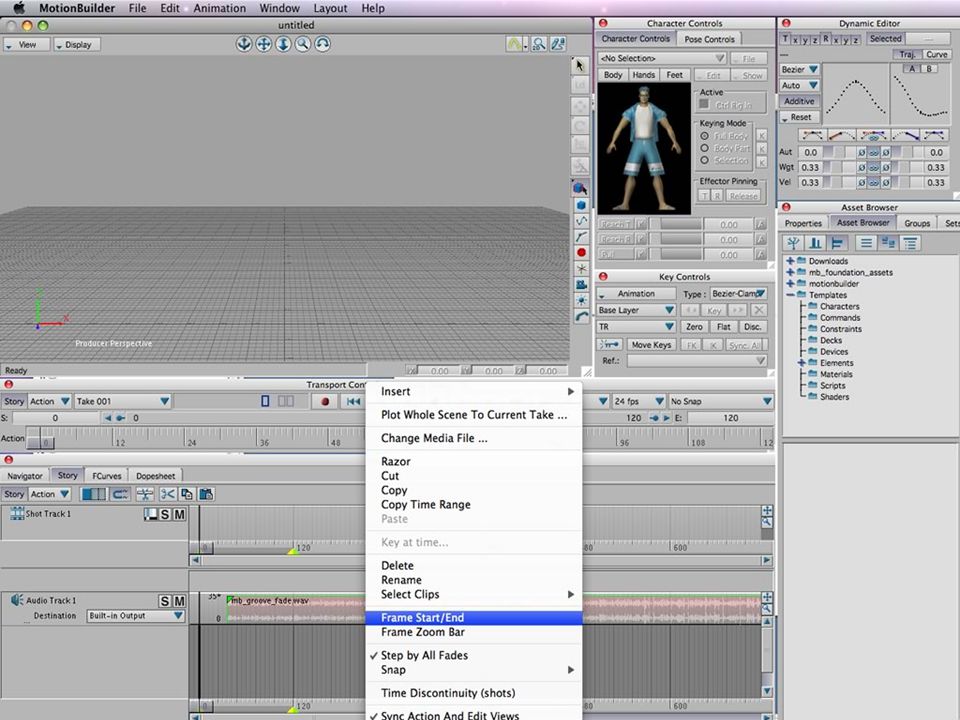This screenshot has height=720, width=960.
Task: Choose Frame Start/End from context menu
Action: click(x=473, y=618)
